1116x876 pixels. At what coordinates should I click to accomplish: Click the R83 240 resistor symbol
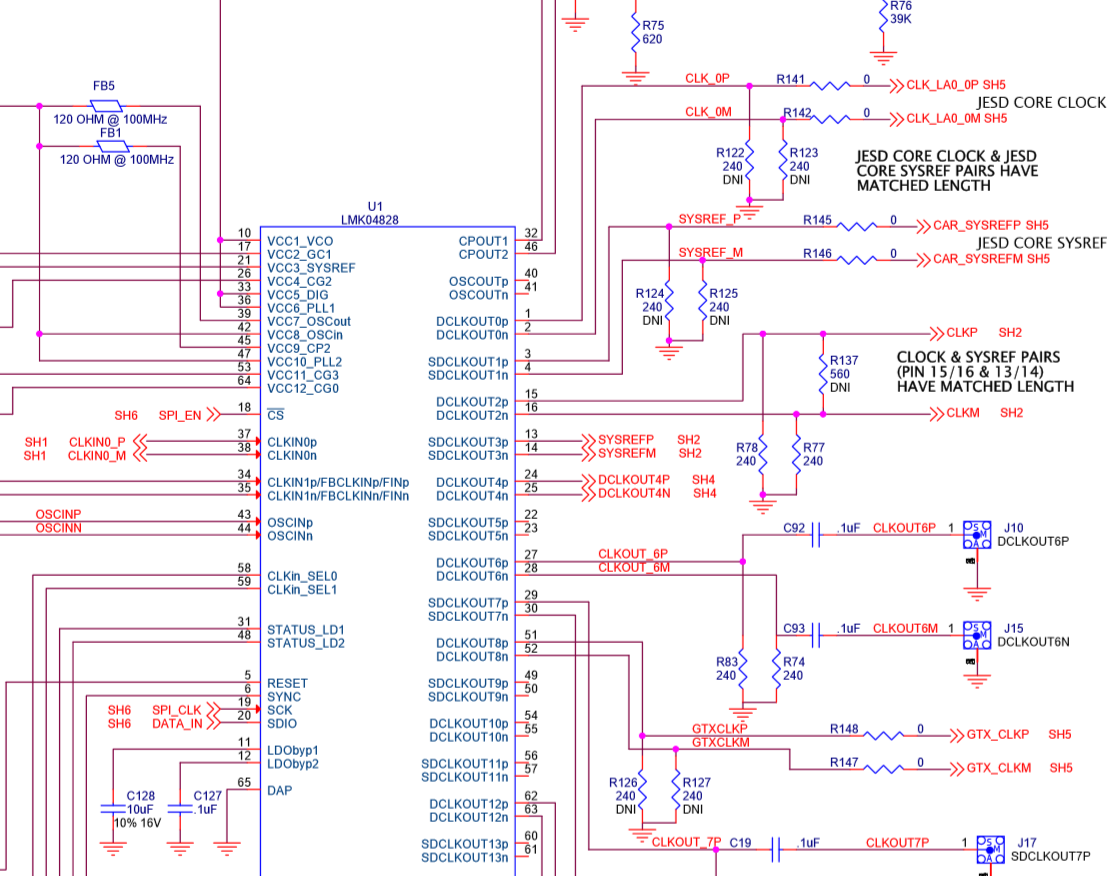(742, 668)
